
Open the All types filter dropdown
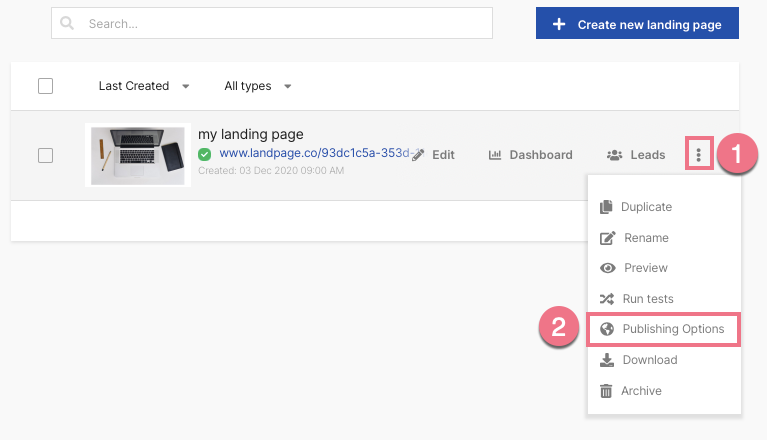[258, 86]
